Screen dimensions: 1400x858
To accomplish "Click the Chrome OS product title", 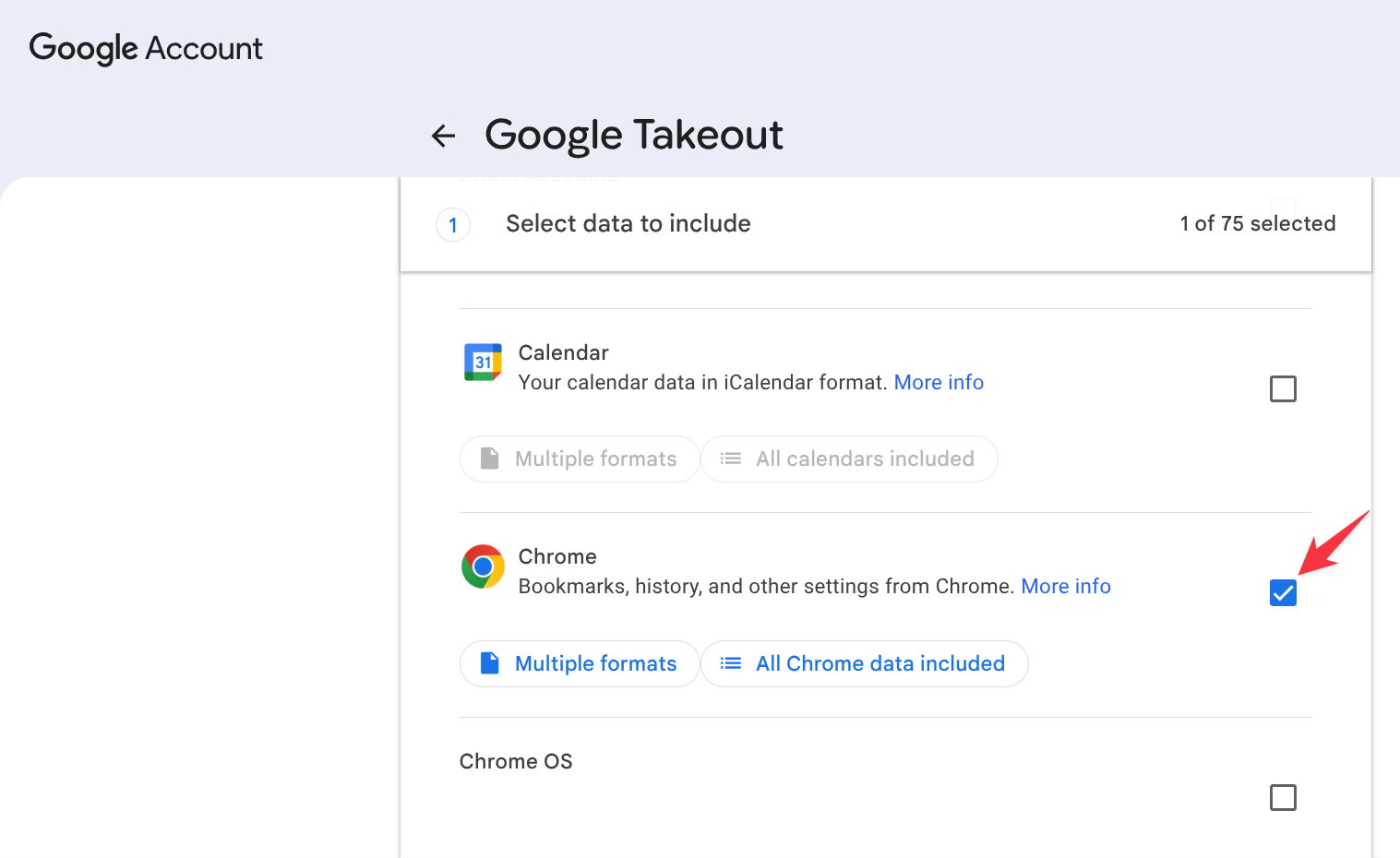I will [x=516, y=761].
